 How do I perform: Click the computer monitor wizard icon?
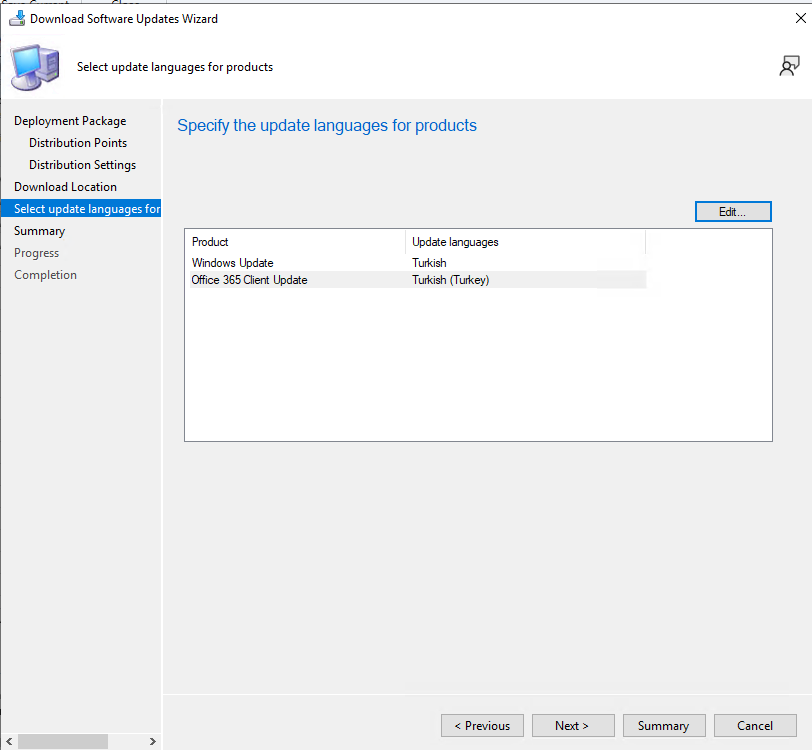35,67
